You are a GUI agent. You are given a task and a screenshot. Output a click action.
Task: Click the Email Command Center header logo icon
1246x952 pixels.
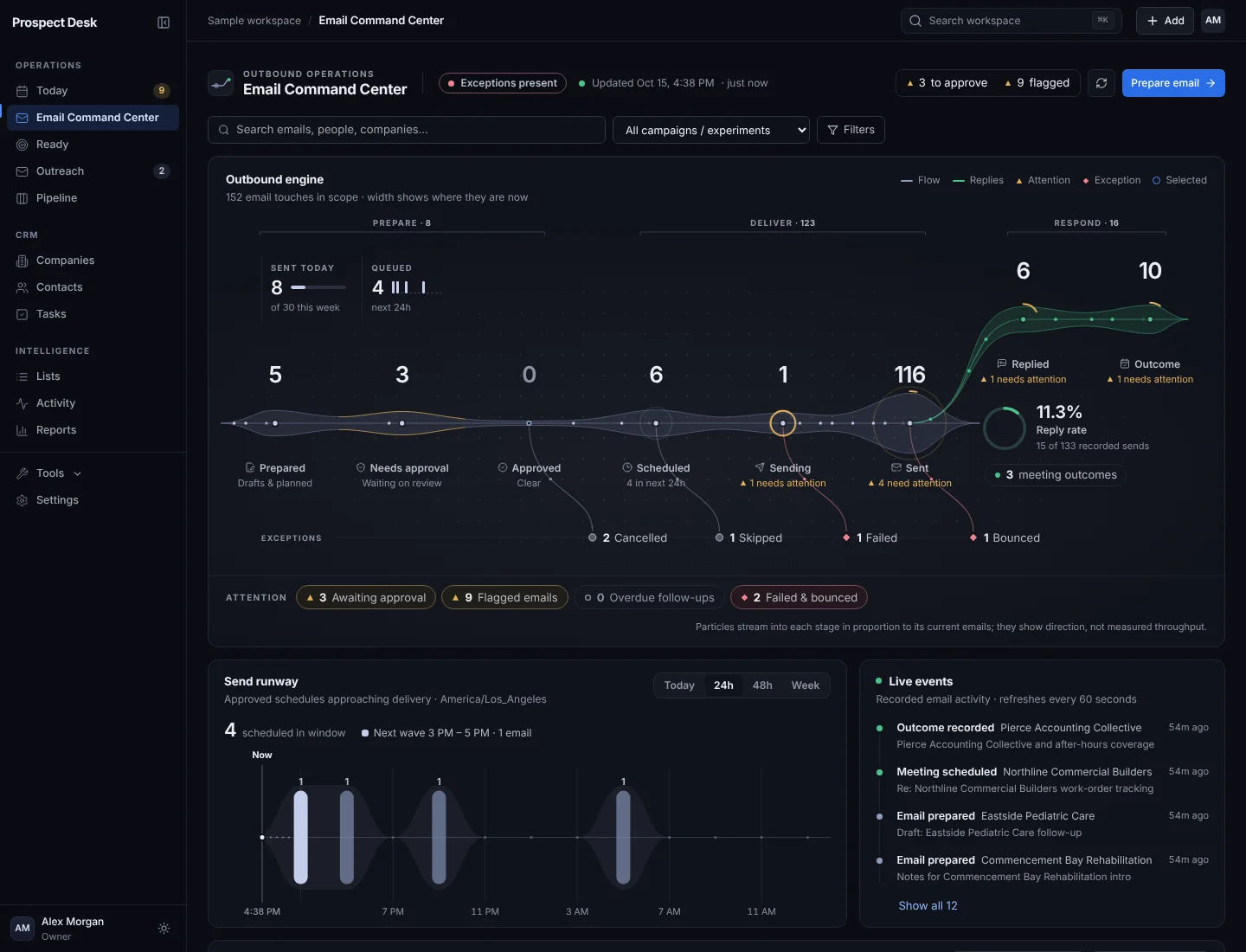(221, 83)
